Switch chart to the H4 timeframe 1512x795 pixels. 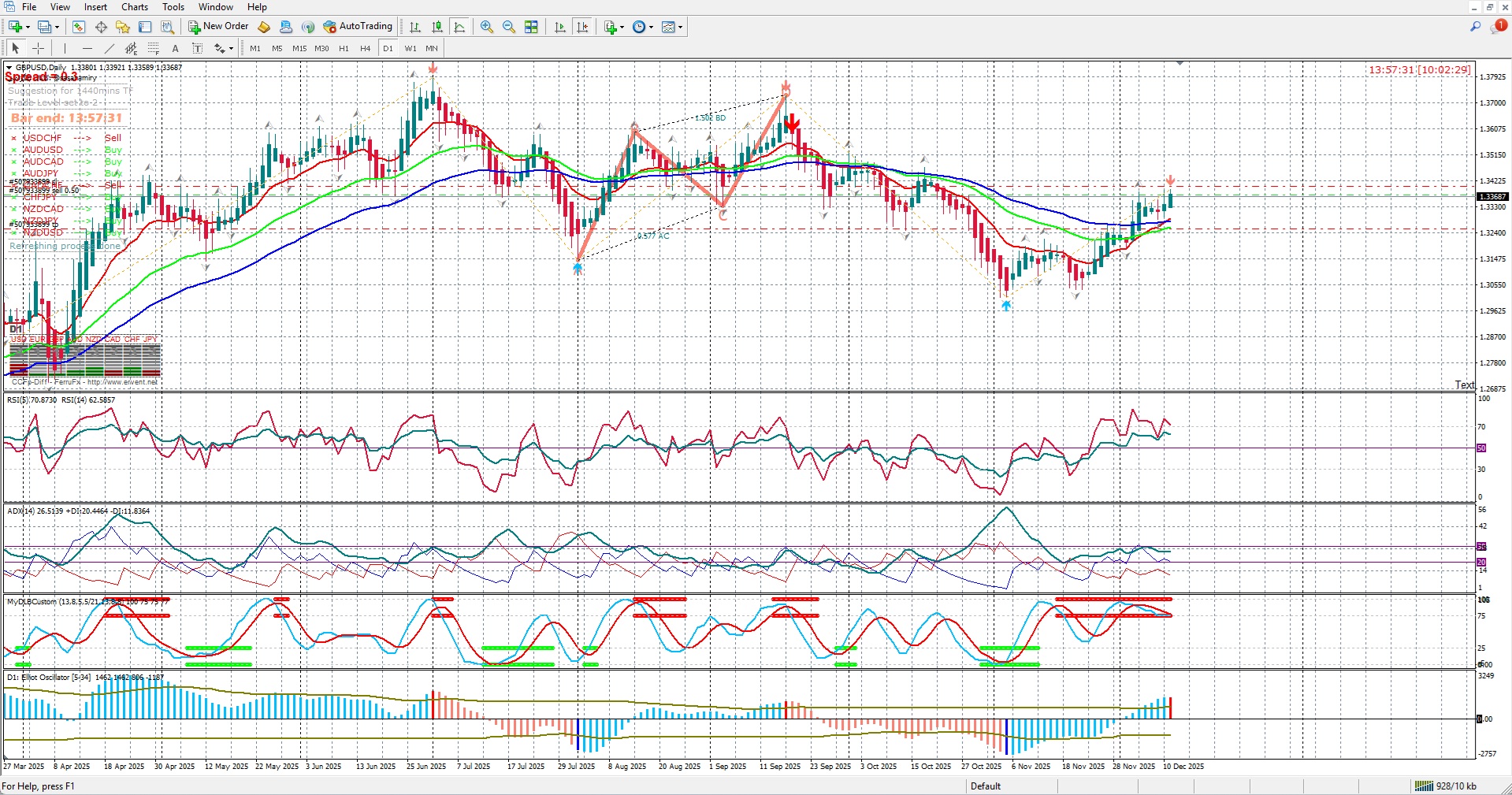tap(365, 48)
